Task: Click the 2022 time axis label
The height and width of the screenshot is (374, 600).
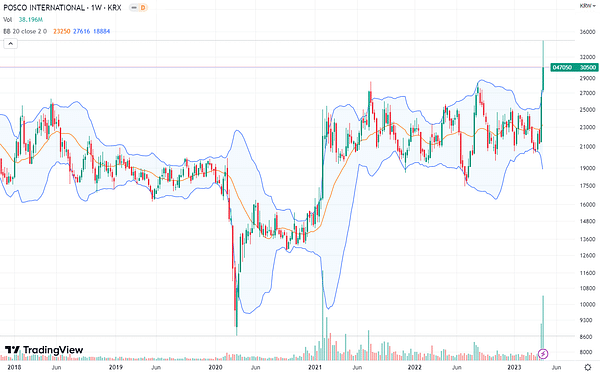Action: point(415,367)
